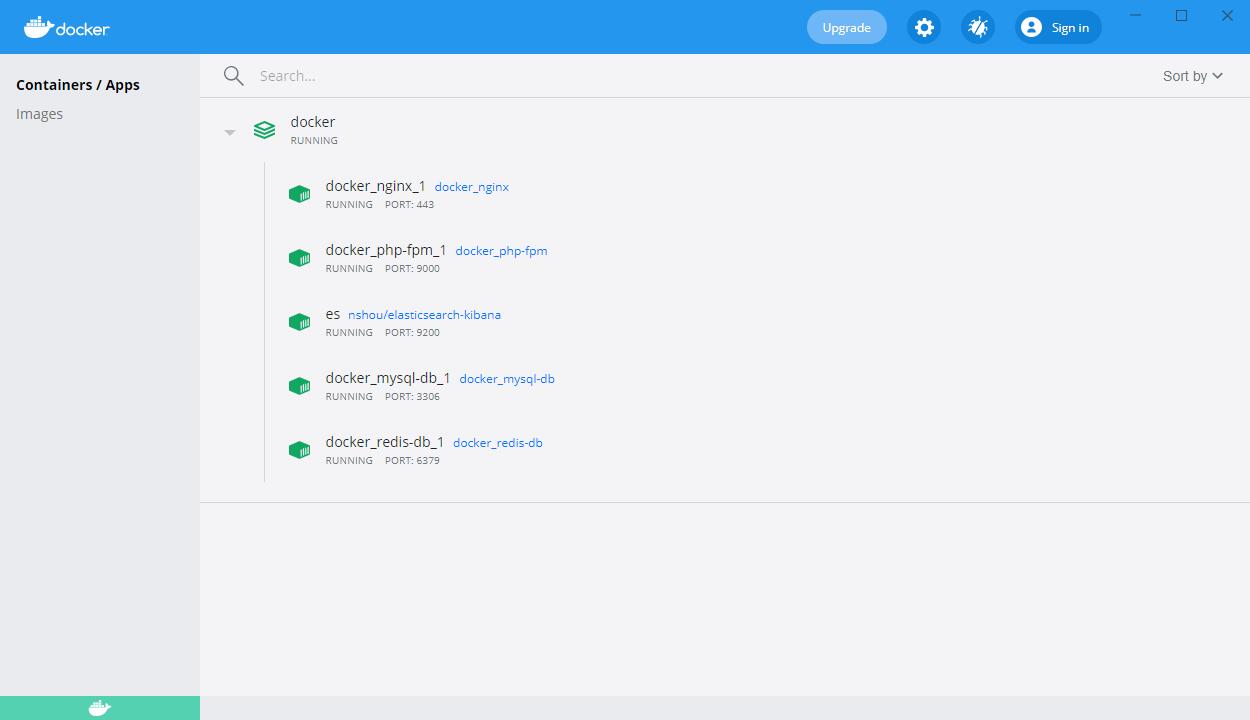Select Containers / Apps in sidebar
This screenshot has width=1250, height=720.
coord(78,85)
